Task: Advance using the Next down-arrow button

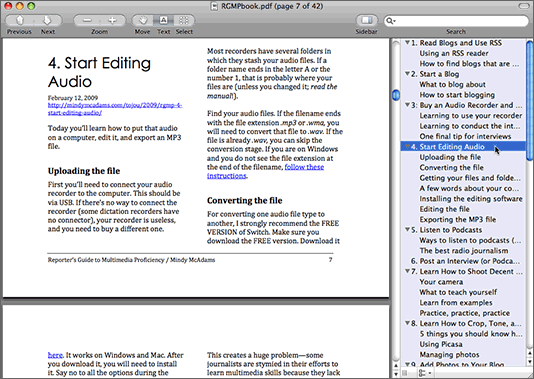Action: coord(47,20)
